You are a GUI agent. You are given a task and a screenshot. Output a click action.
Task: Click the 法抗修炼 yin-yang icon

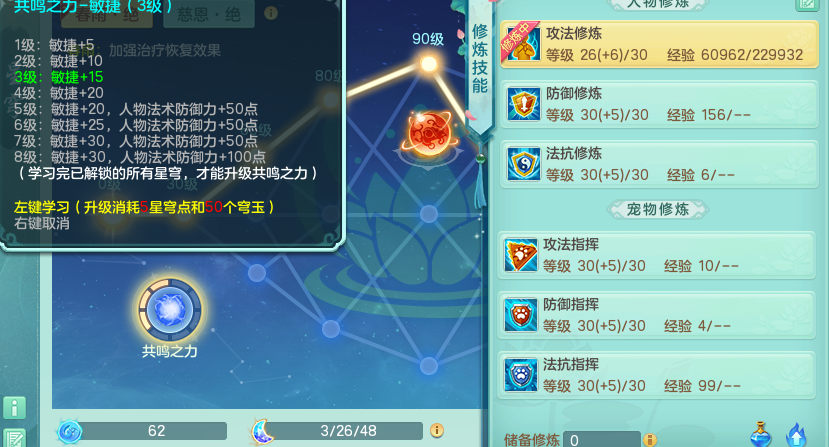coord(523,164)
